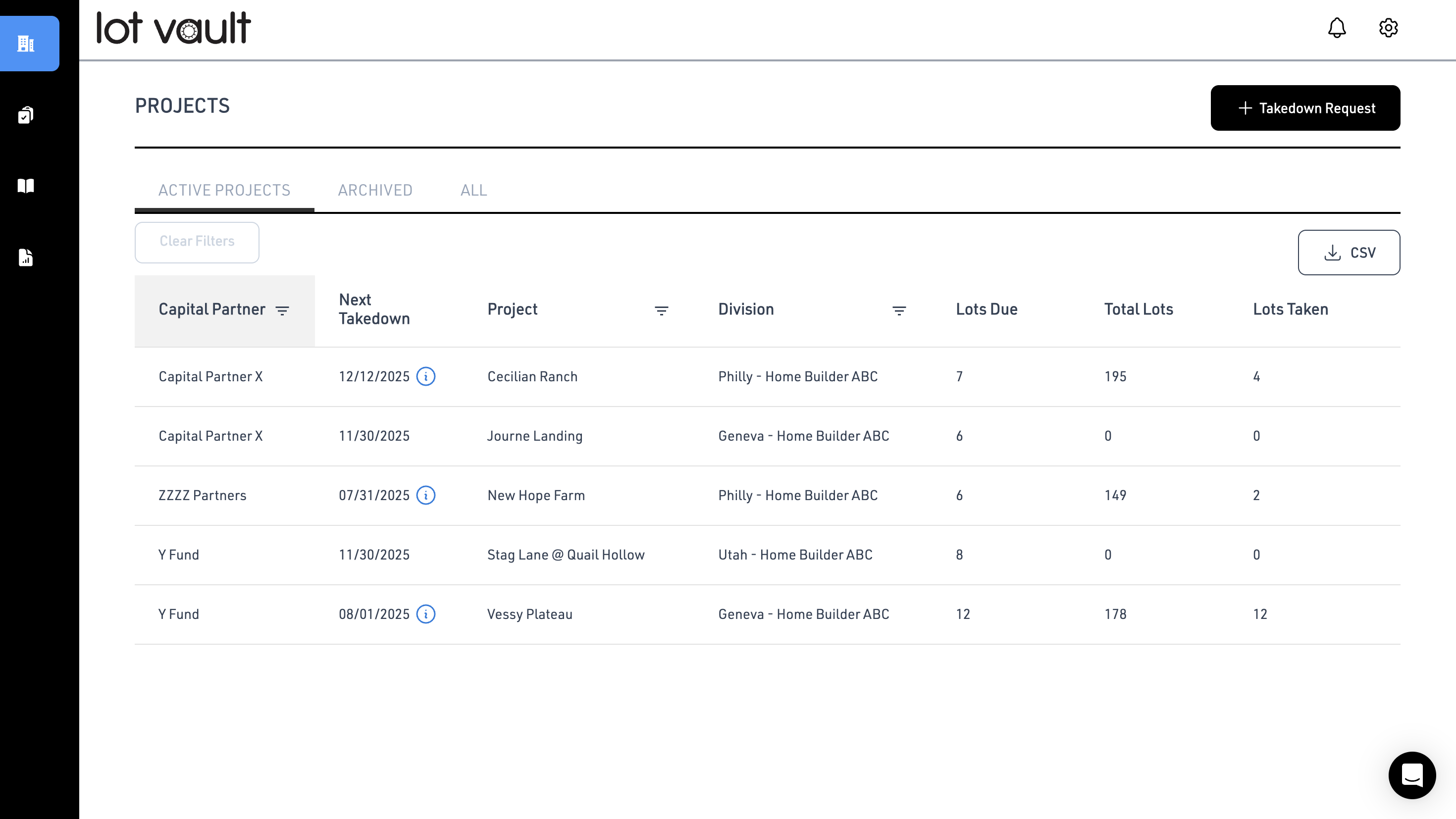Select the Active Projects tab
Screen dimensions: 1456x819
[224, 191]
